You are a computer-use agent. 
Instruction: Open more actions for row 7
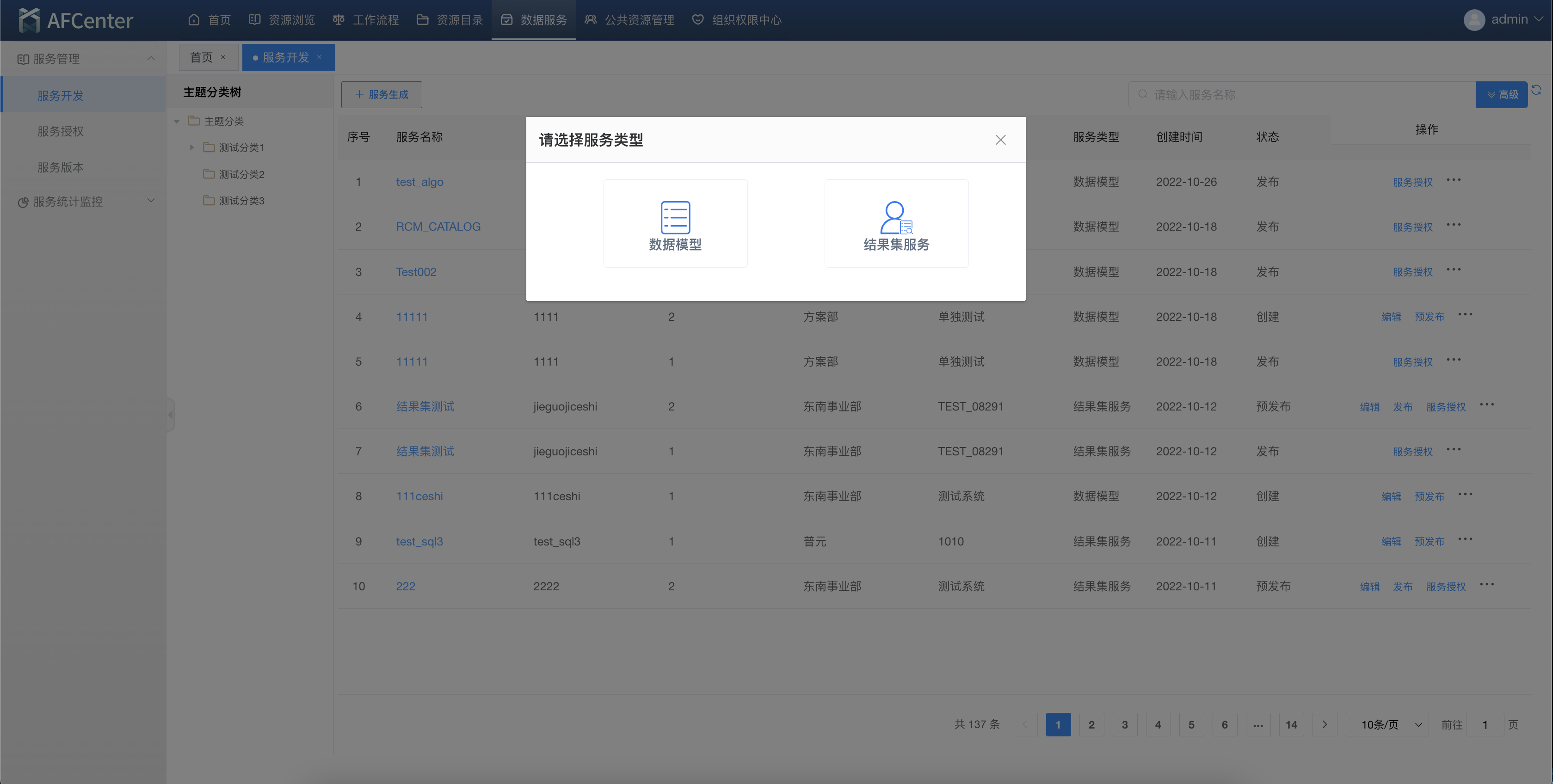point(1454,449)
